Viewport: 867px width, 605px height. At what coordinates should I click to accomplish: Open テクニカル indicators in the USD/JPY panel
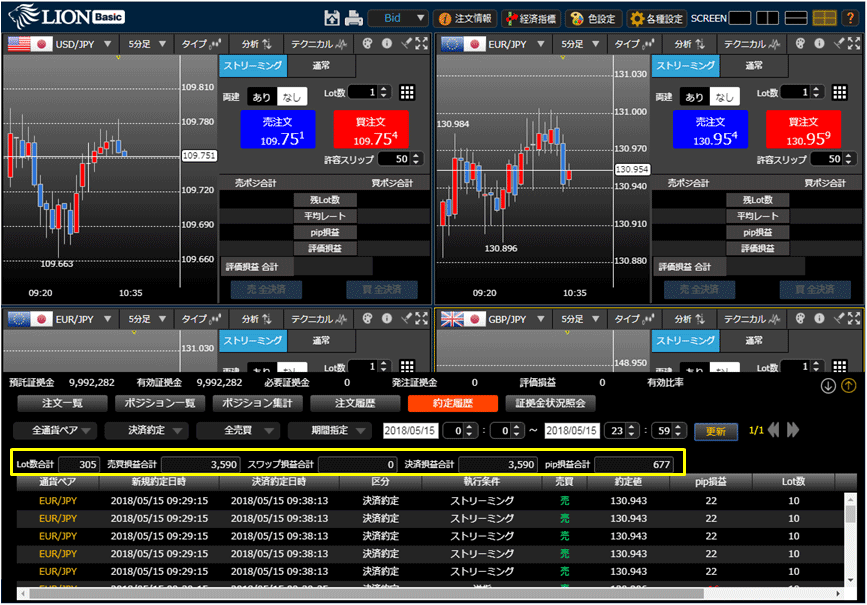click(x=319, y=44)
